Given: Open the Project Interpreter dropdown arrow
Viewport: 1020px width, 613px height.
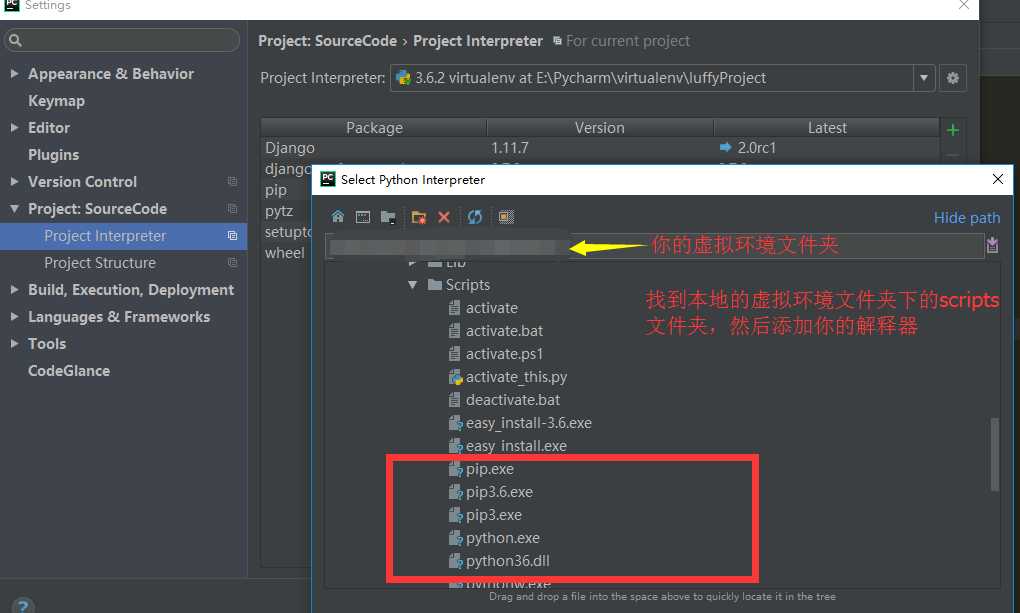Looking at the screenshot, I should (924, 78).
